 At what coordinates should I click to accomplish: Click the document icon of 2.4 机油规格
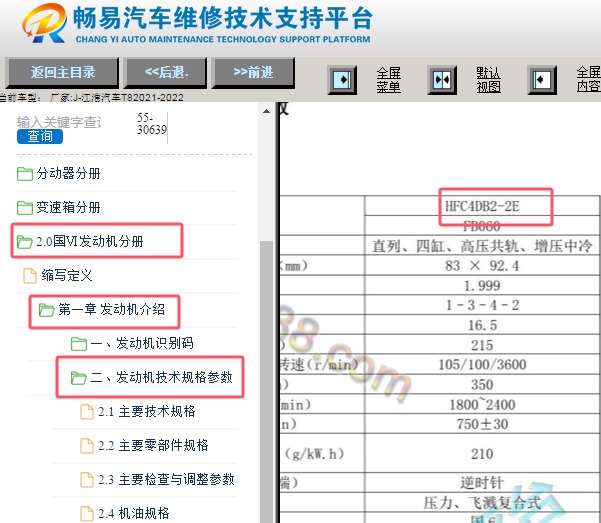click(87, 514)
